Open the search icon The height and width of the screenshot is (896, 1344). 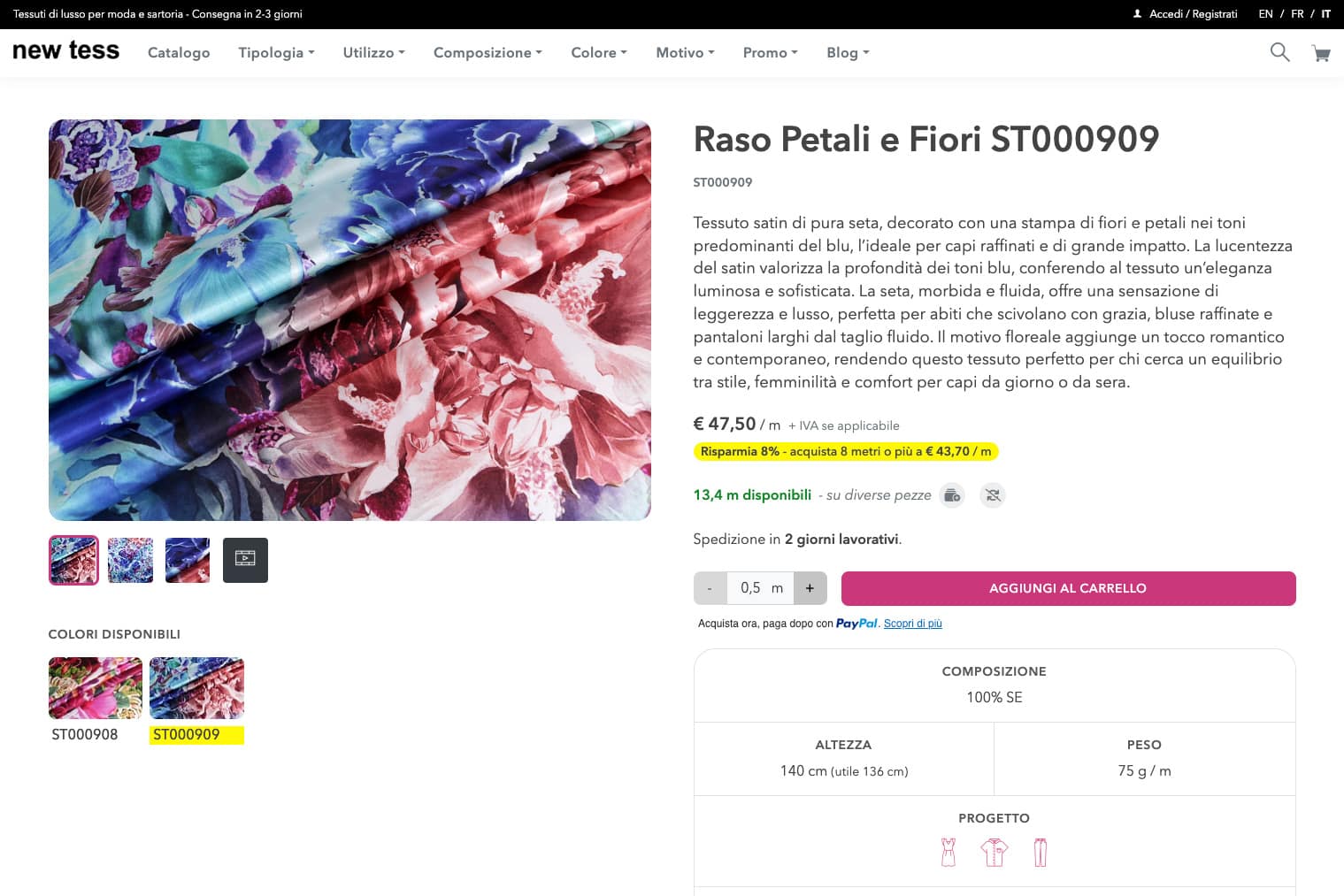point(1279,52)
